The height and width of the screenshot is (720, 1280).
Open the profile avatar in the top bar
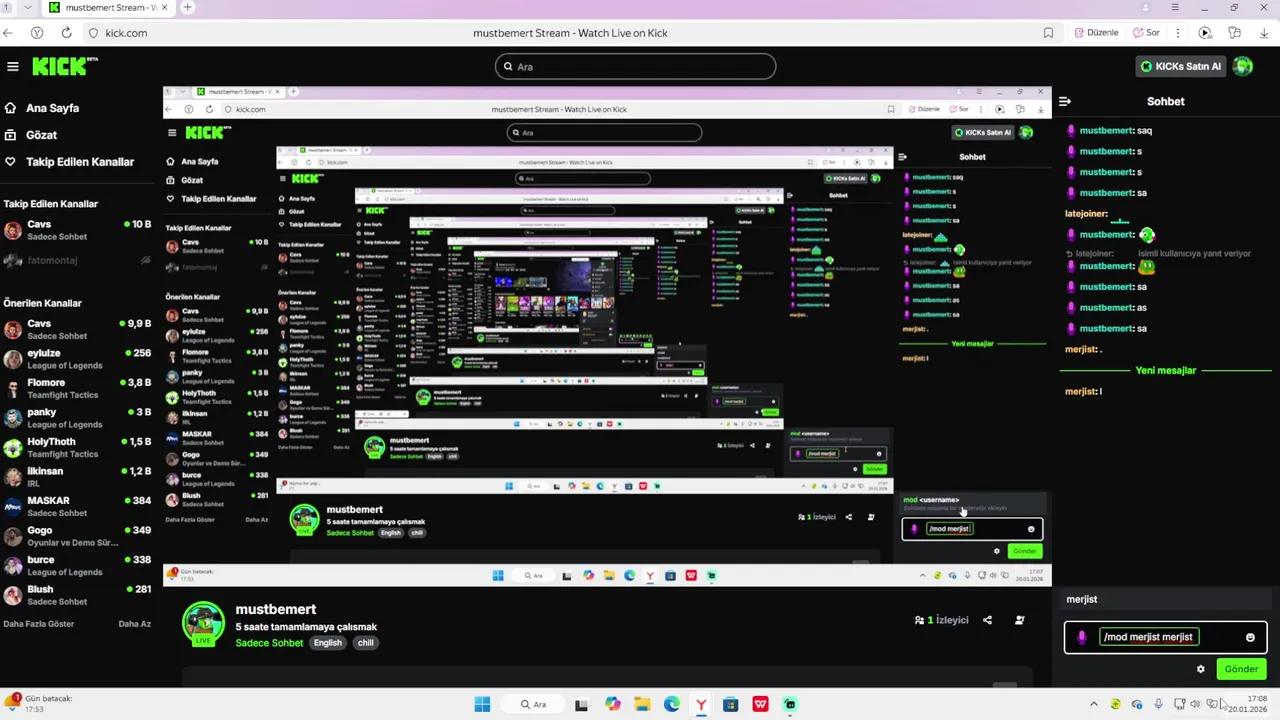(1243, 66)
